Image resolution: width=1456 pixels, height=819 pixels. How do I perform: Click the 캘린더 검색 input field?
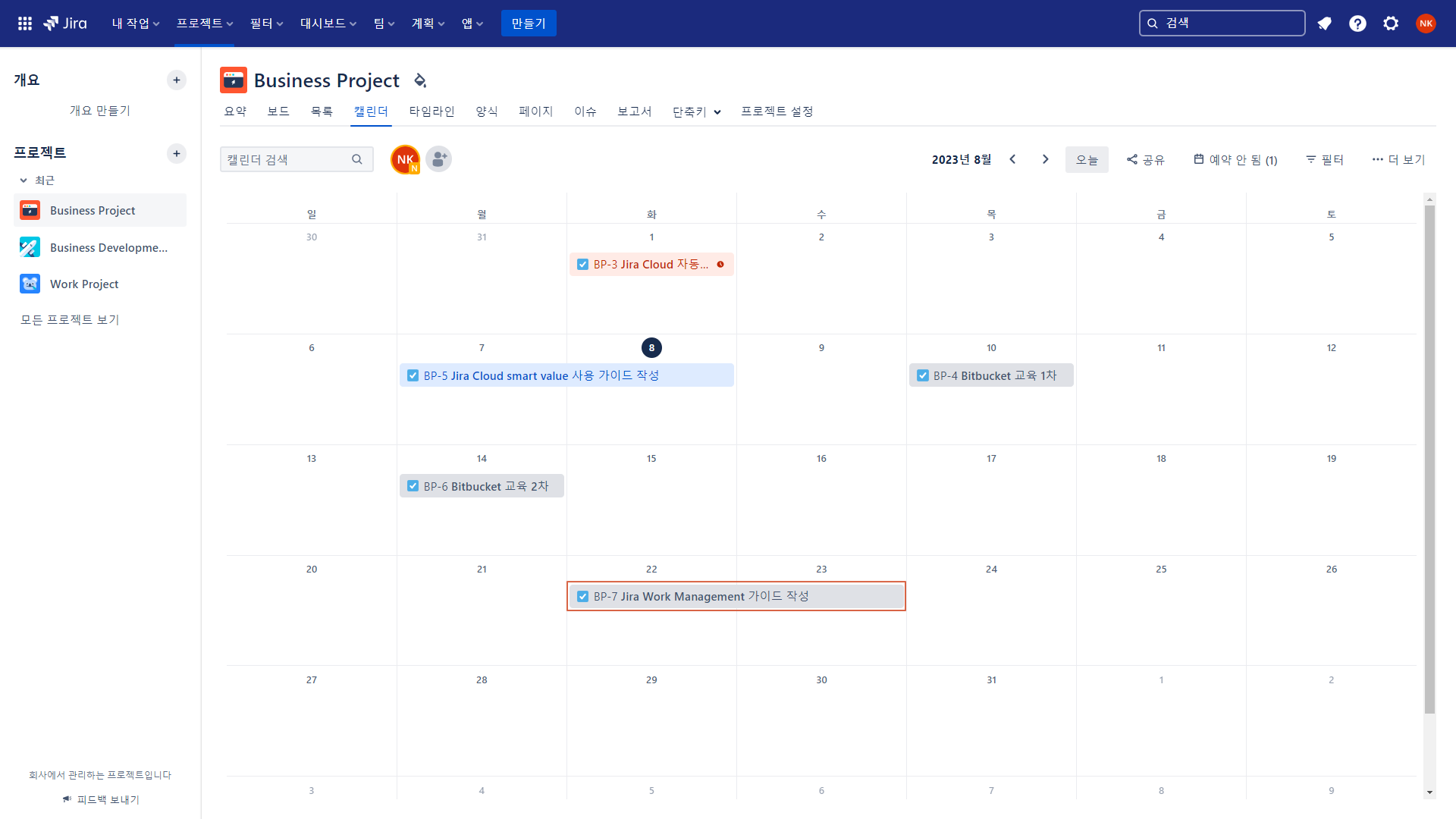pyautogui.click(x=297, y=159)
